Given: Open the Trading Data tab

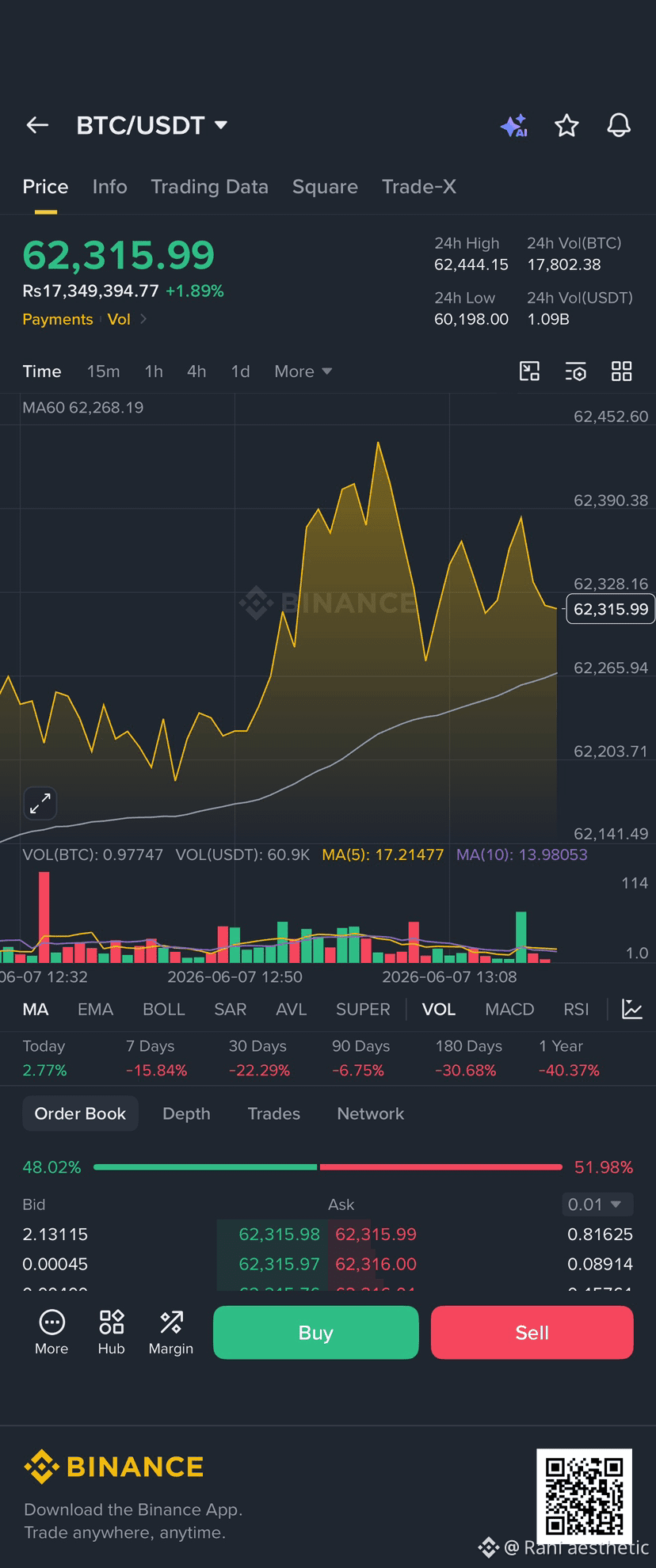Looking at the screenshot, I should click(209, 187).
